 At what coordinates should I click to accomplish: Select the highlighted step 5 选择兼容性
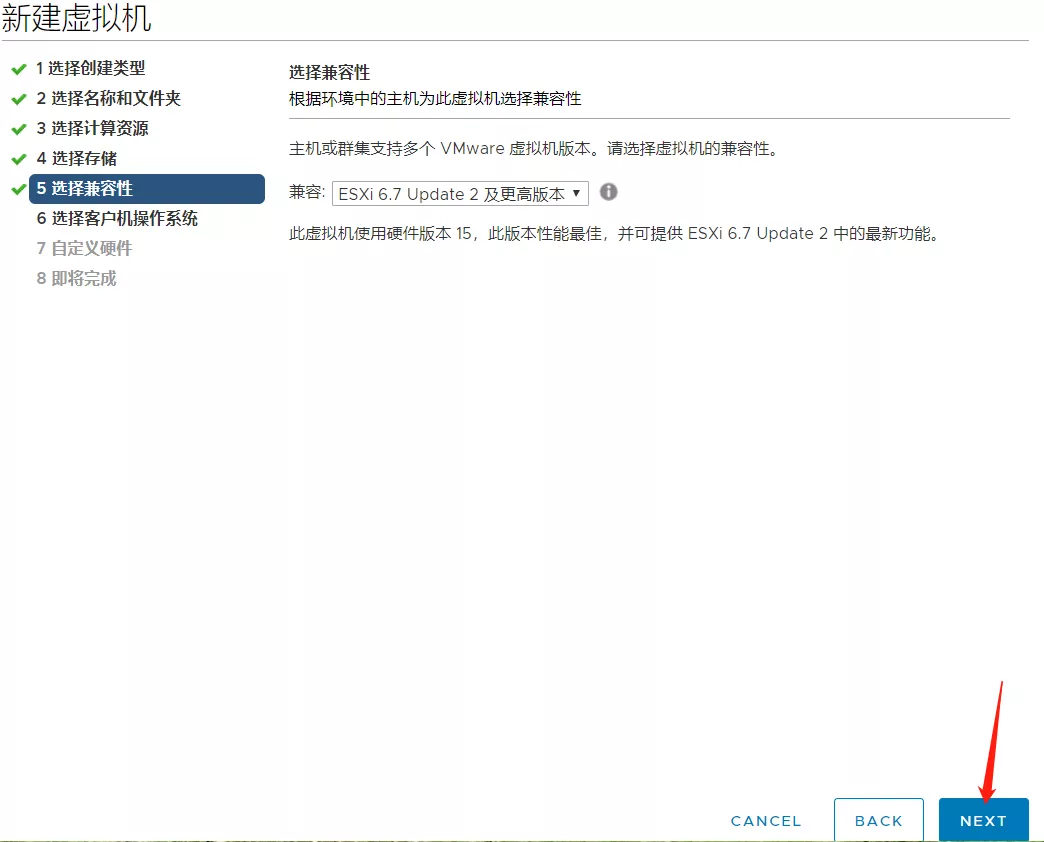[x=146, y=189]
